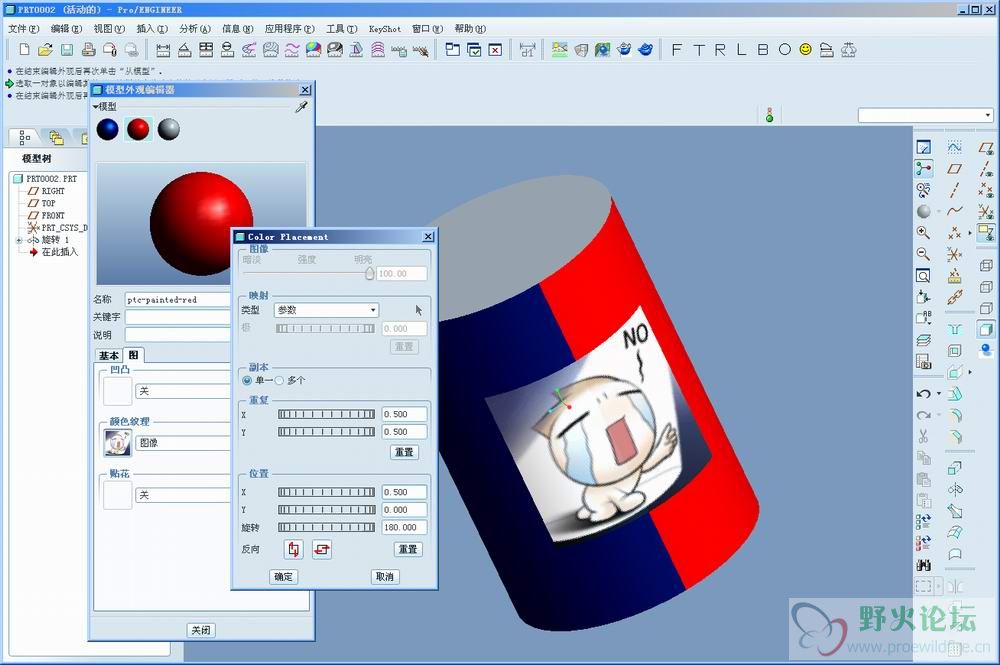Screen dimensions: 1000x665
Task: Click 取消 in Color Placement dialog
Action: (x=385, y=576)
